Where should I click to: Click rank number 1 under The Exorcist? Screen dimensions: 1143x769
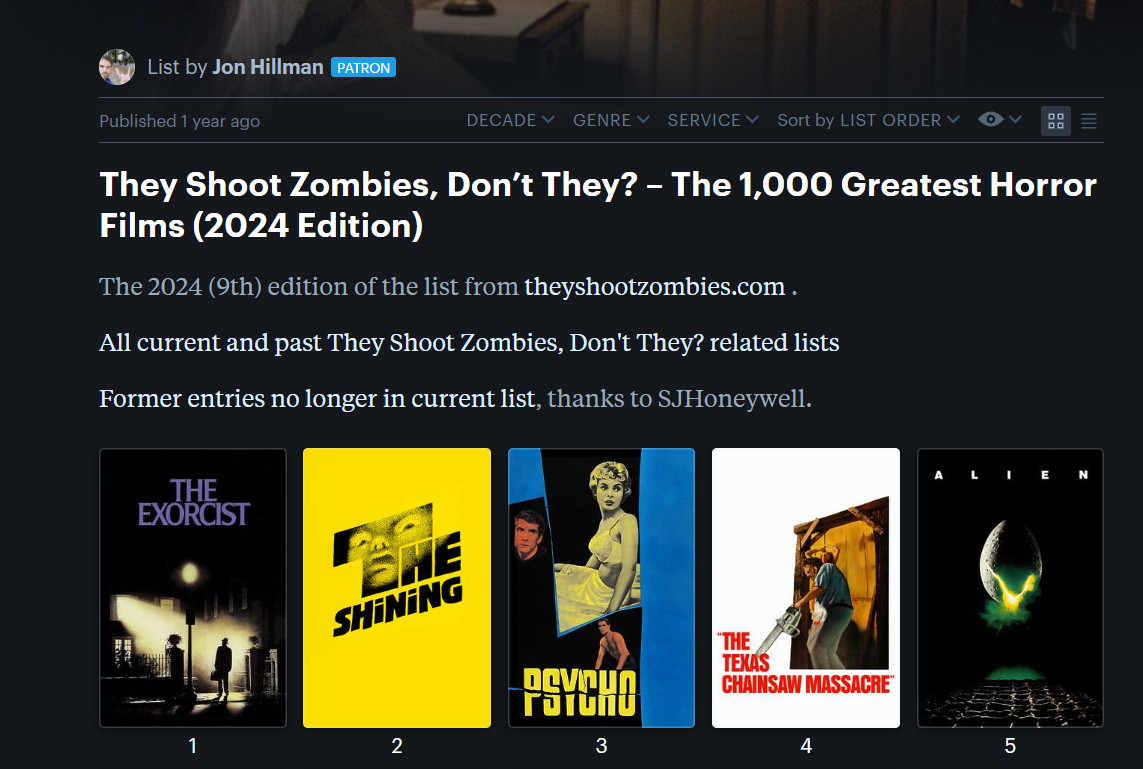click(192, 746)
